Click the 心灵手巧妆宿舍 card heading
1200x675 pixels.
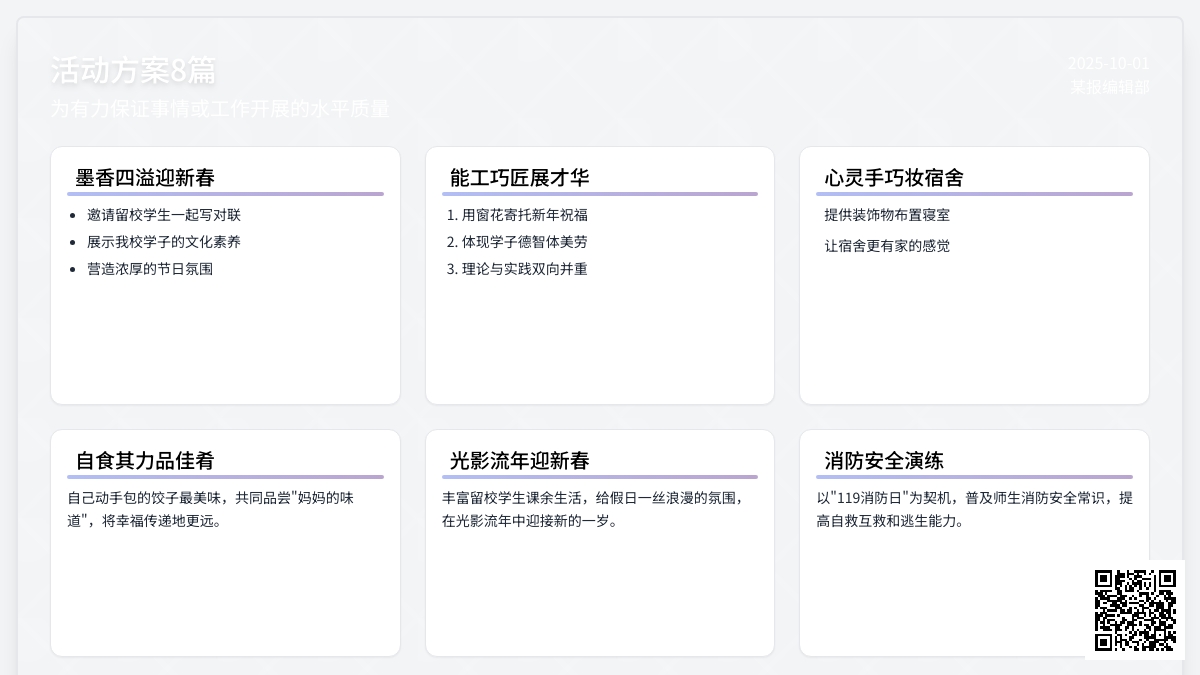894,178
